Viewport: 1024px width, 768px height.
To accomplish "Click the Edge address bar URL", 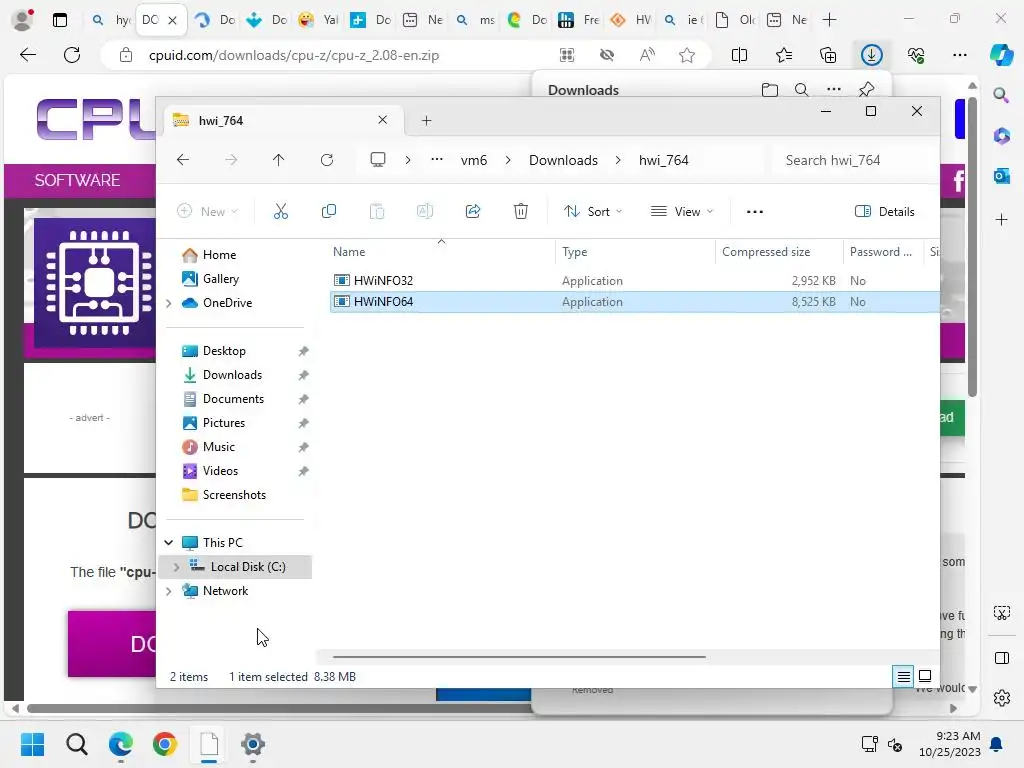I will [x=294, y=56].
